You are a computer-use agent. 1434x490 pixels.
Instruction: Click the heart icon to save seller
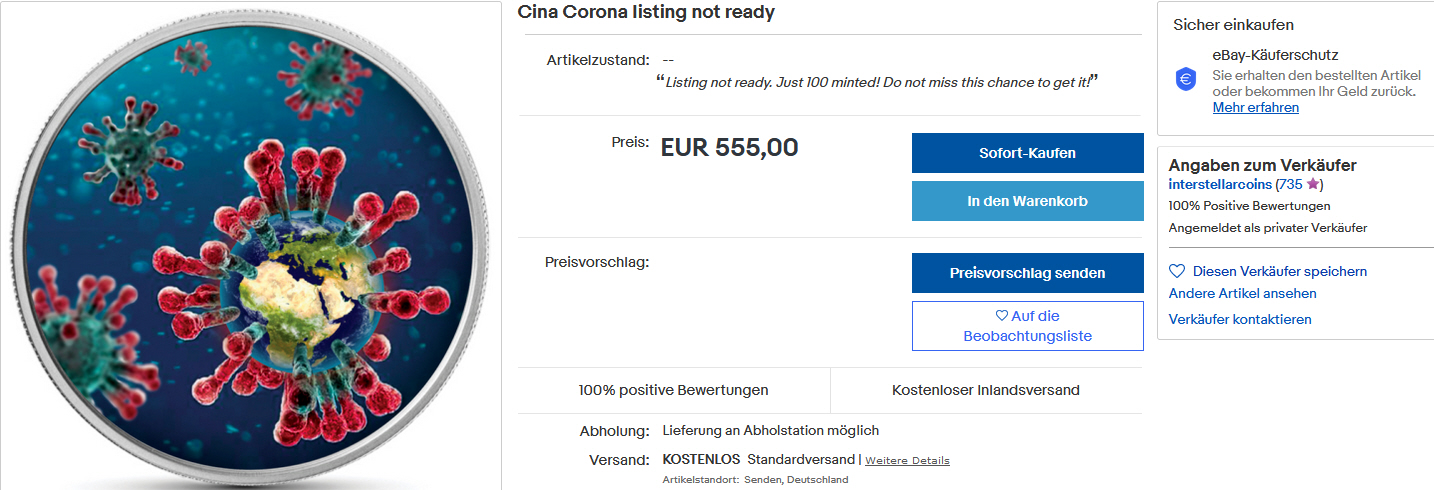tap(1177, 271)
